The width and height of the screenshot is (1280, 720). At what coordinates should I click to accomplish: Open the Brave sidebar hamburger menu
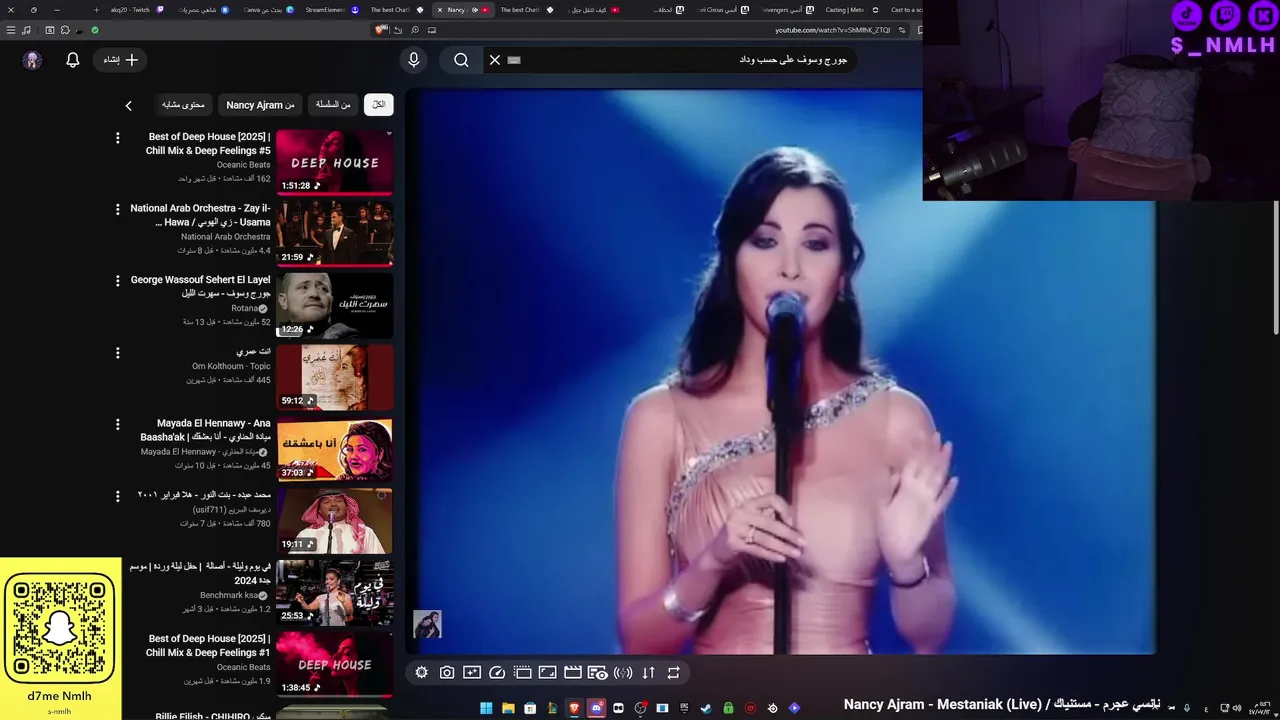pyautogui.click(x=11, y=30)
